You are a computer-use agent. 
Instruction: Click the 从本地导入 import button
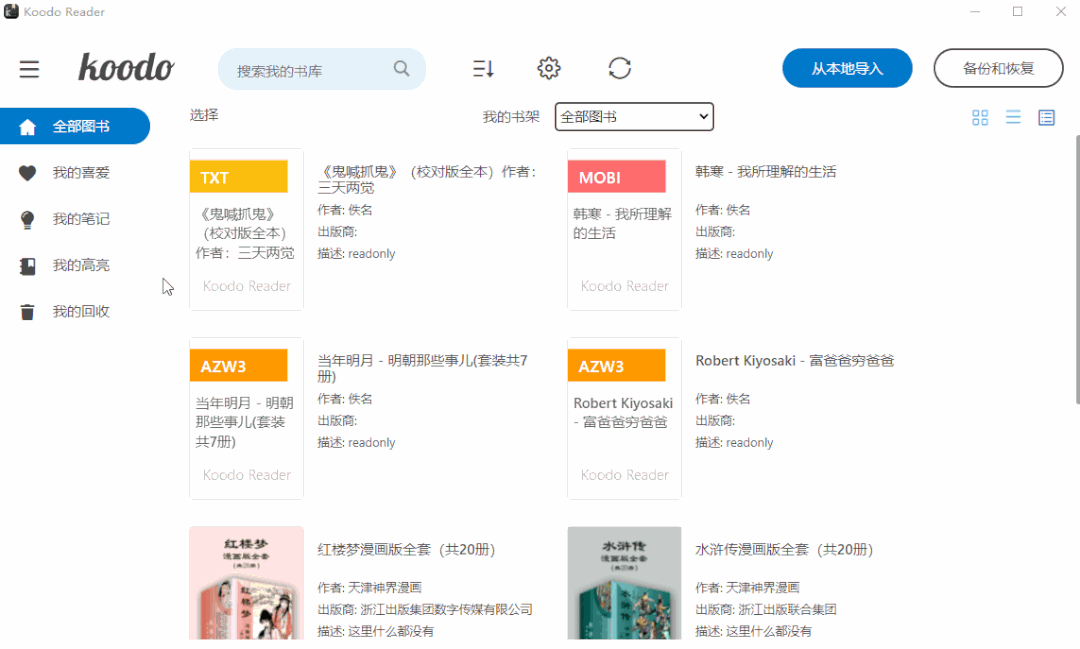[x=847, y=68]
